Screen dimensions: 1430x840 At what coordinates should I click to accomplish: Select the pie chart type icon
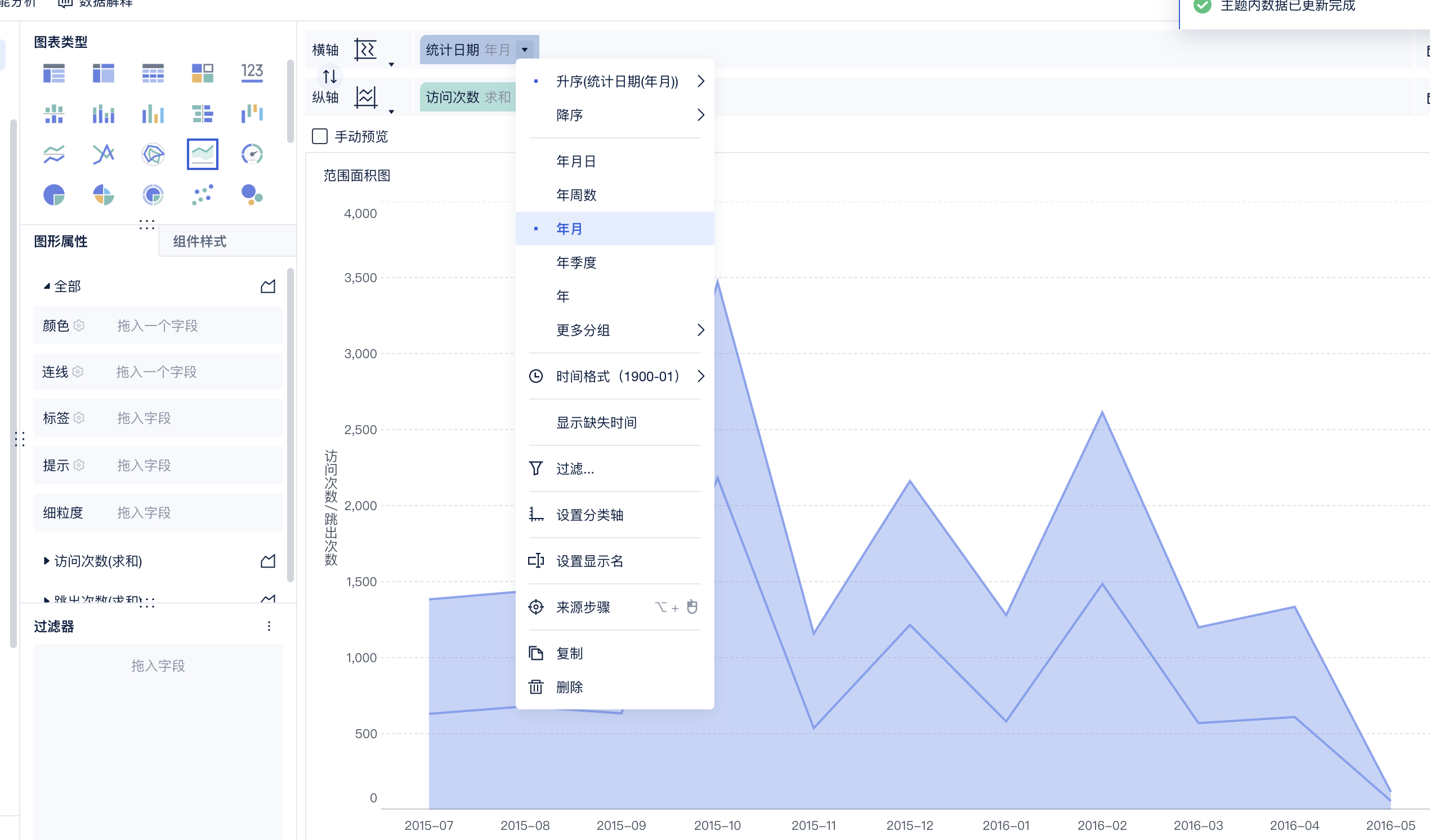[x=54, y=195]
